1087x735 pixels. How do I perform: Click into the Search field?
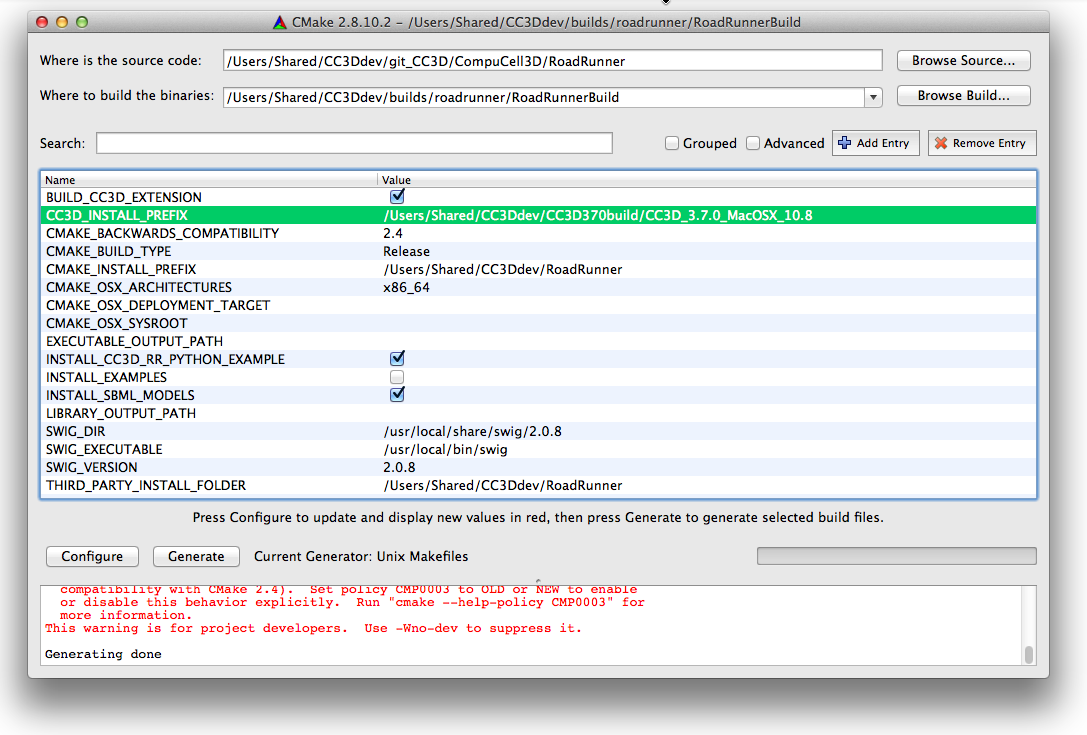[x=354, y=143]
